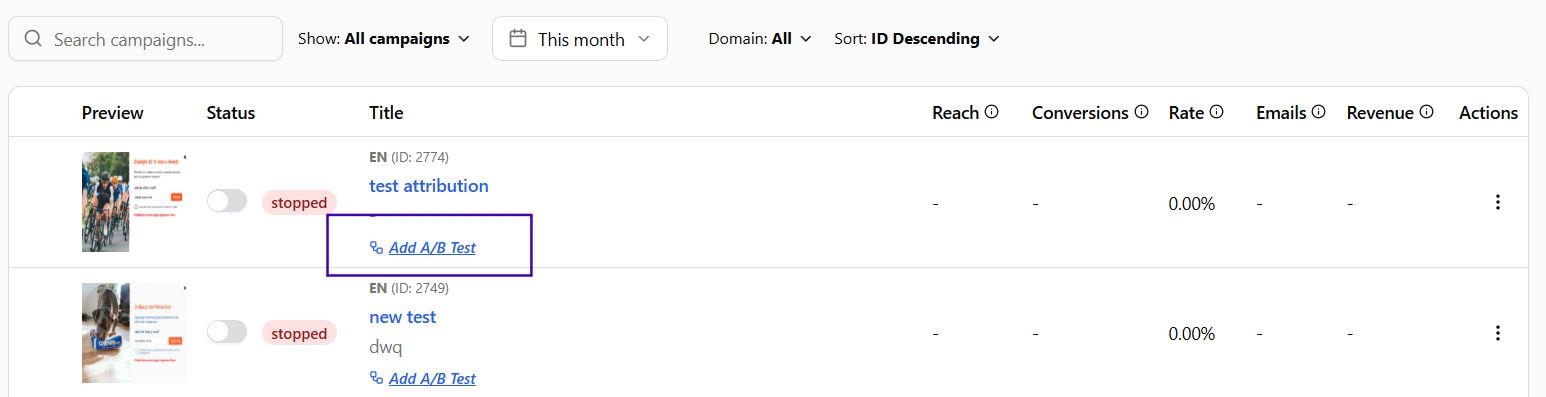Viewport: 1546px width, 397px height.
Task: Open actions menu for test attribution campaign
Action: pyautogui.click(x=1497, y=202)
